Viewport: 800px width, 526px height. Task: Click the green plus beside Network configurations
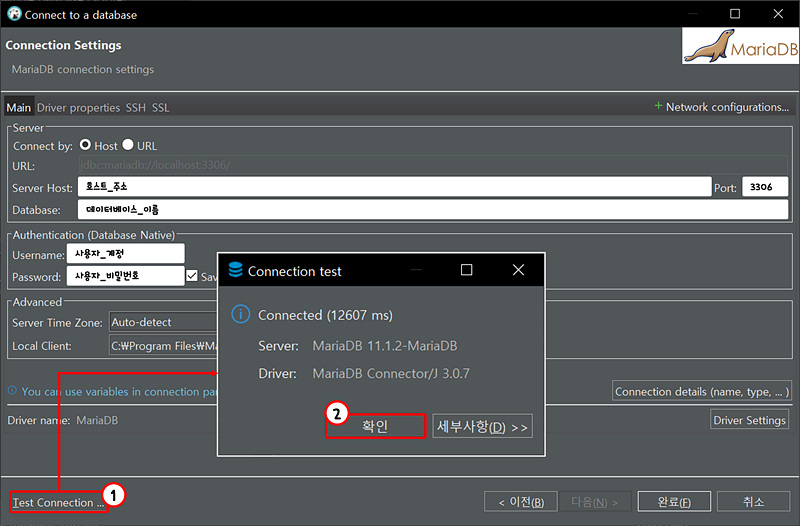658,106
